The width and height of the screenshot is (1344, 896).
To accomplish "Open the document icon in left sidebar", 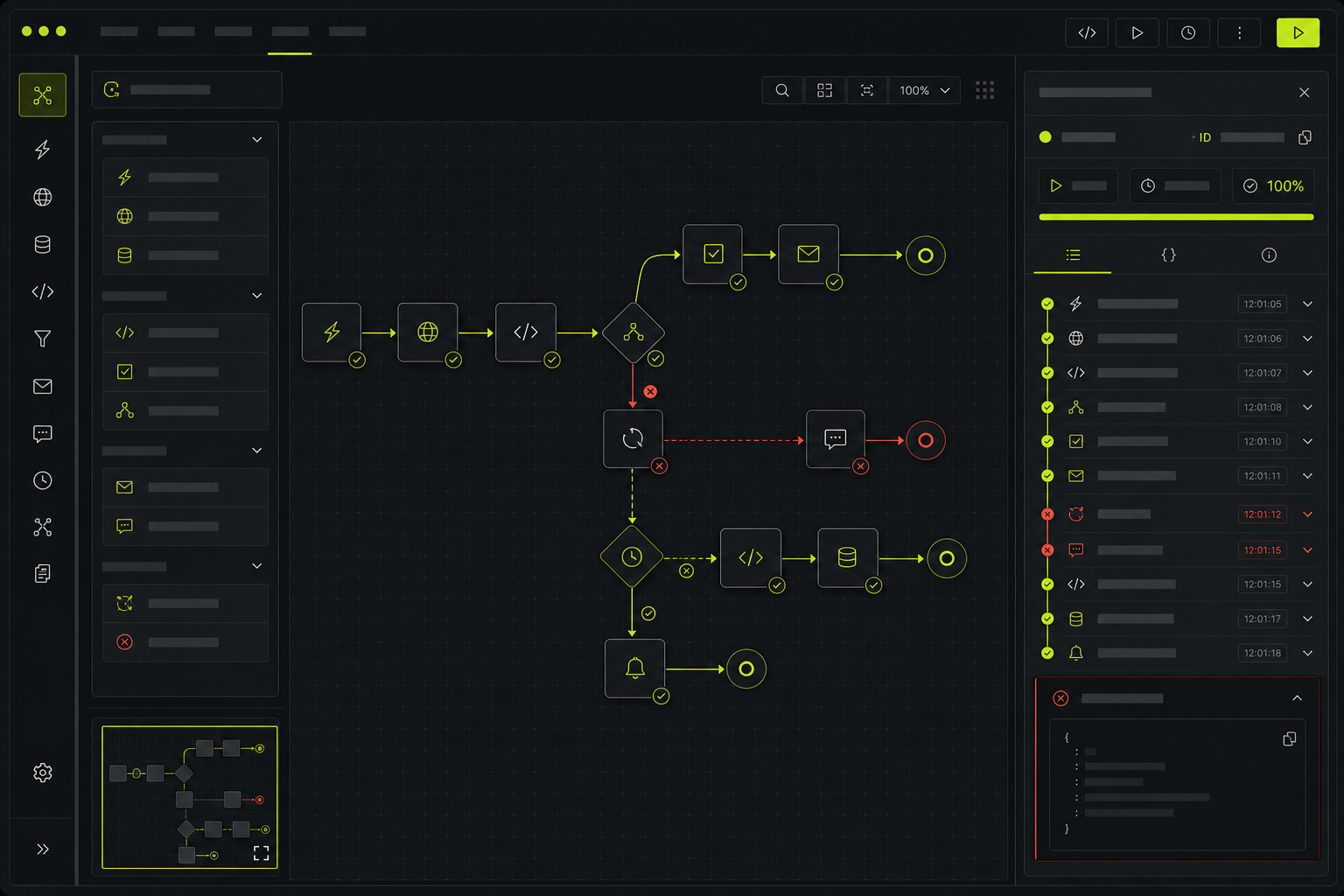I will (x=42, y=573).
